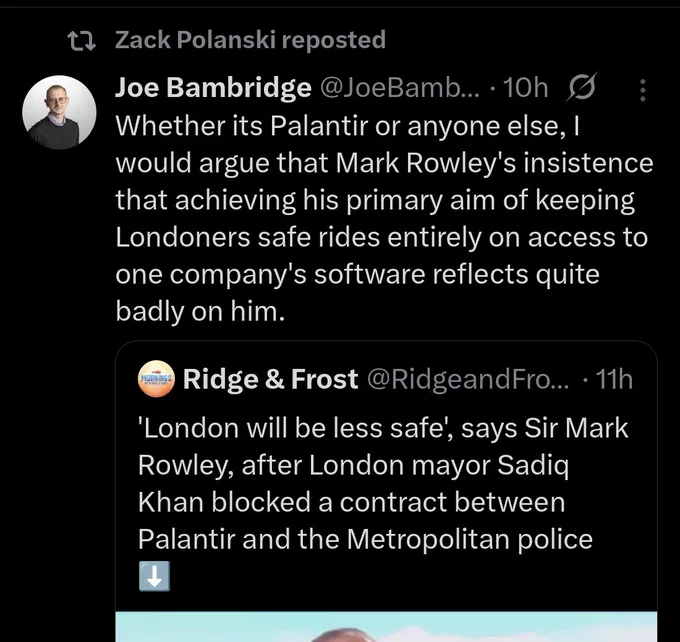This screenshot has width=680, height=642.
Task: Click the Grok slash-circle icon
Action: [582, 87]
